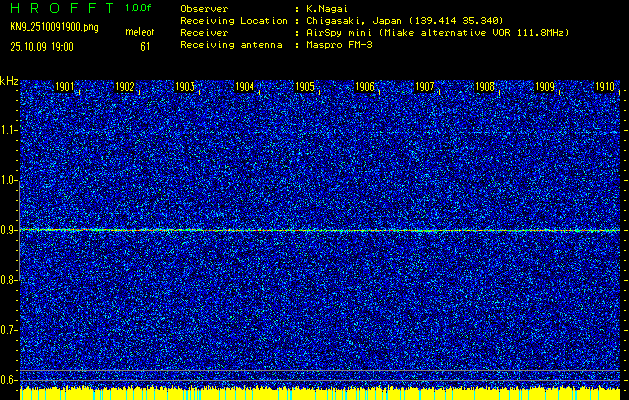Click the 1.0 kHz axis label
The height and width of the screenshot is (400, 629).
tap(9, 180)
